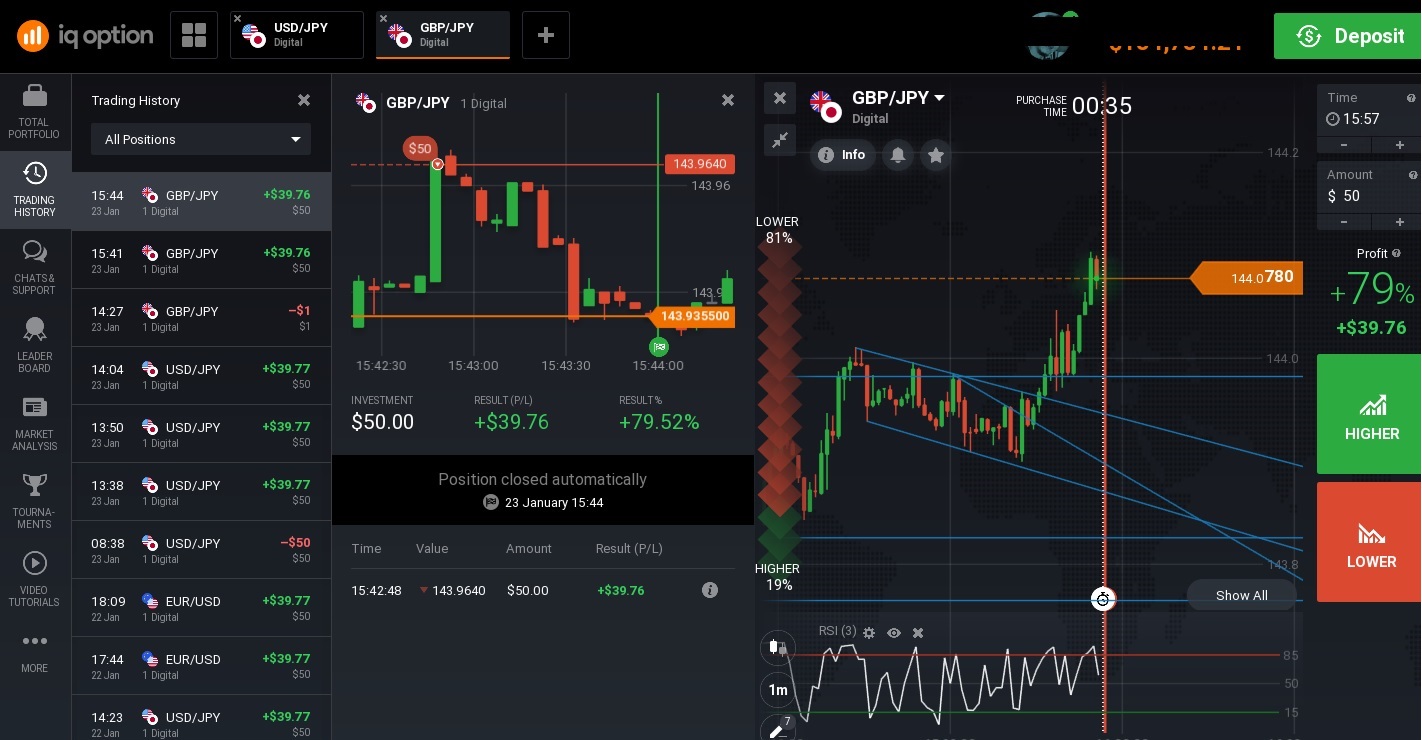Click the bell alert icon on chart
The image size is (1422, 740).
898,155
